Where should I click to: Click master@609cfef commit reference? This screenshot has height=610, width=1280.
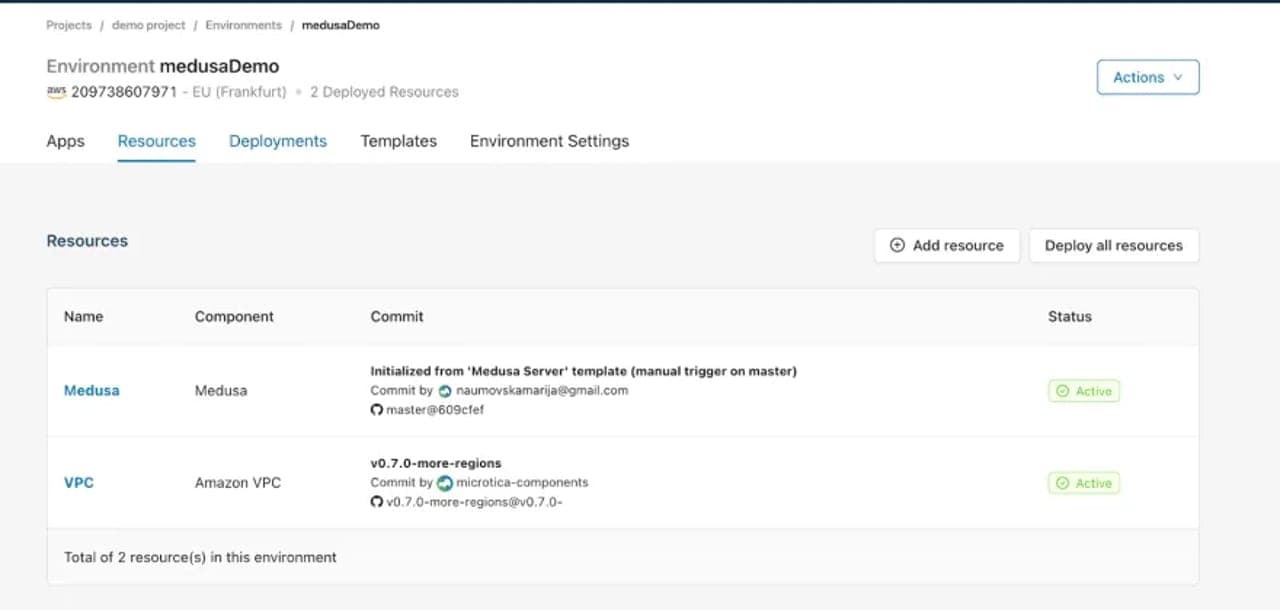[x=435, y=410]
